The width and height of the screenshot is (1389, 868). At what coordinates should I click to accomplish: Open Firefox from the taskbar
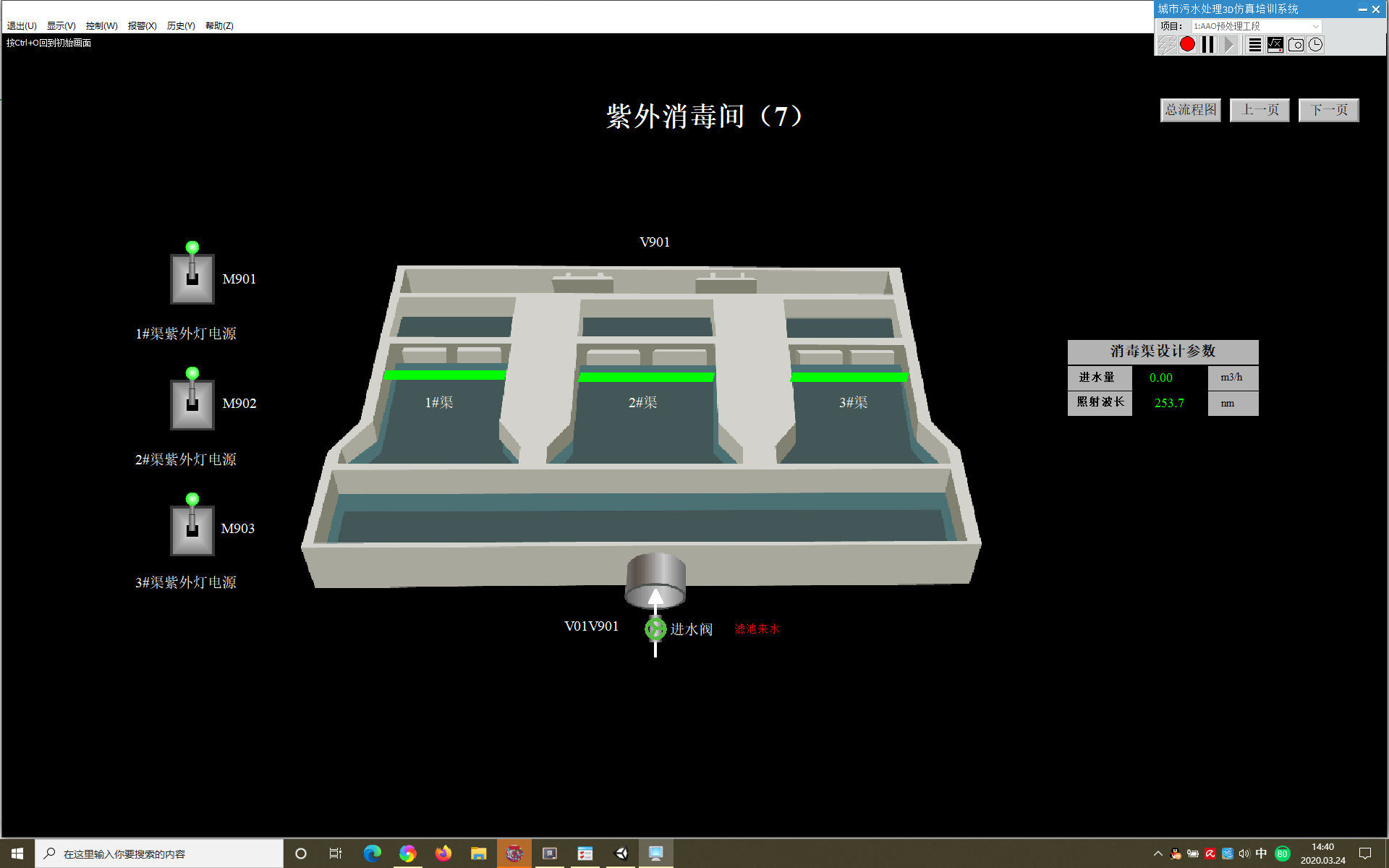coord(443,854)
